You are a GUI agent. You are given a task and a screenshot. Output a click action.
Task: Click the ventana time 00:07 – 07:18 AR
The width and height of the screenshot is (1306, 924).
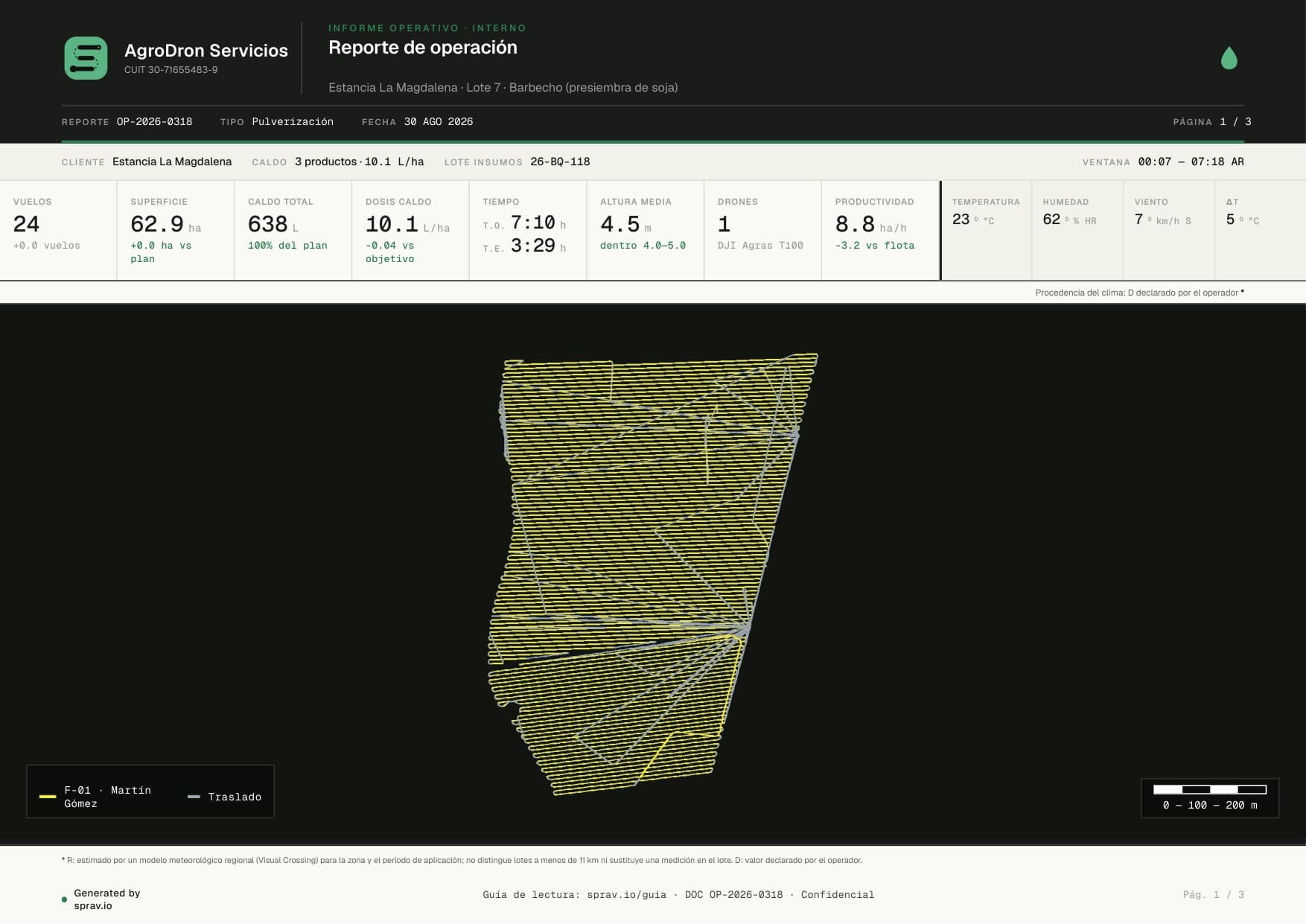click(x=1191, y=162)
